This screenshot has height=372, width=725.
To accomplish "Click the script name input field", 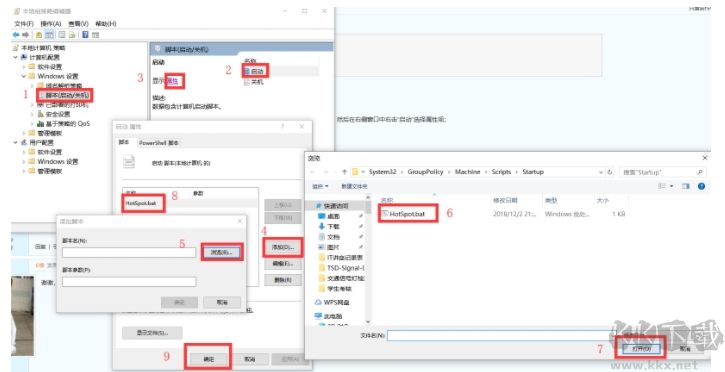I will [129, 253].
